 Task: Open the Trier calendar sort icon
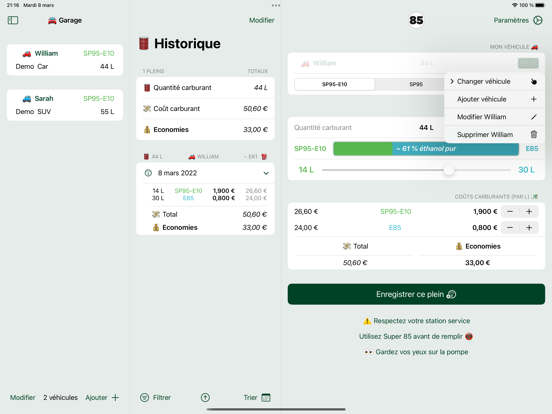point(266,397)
